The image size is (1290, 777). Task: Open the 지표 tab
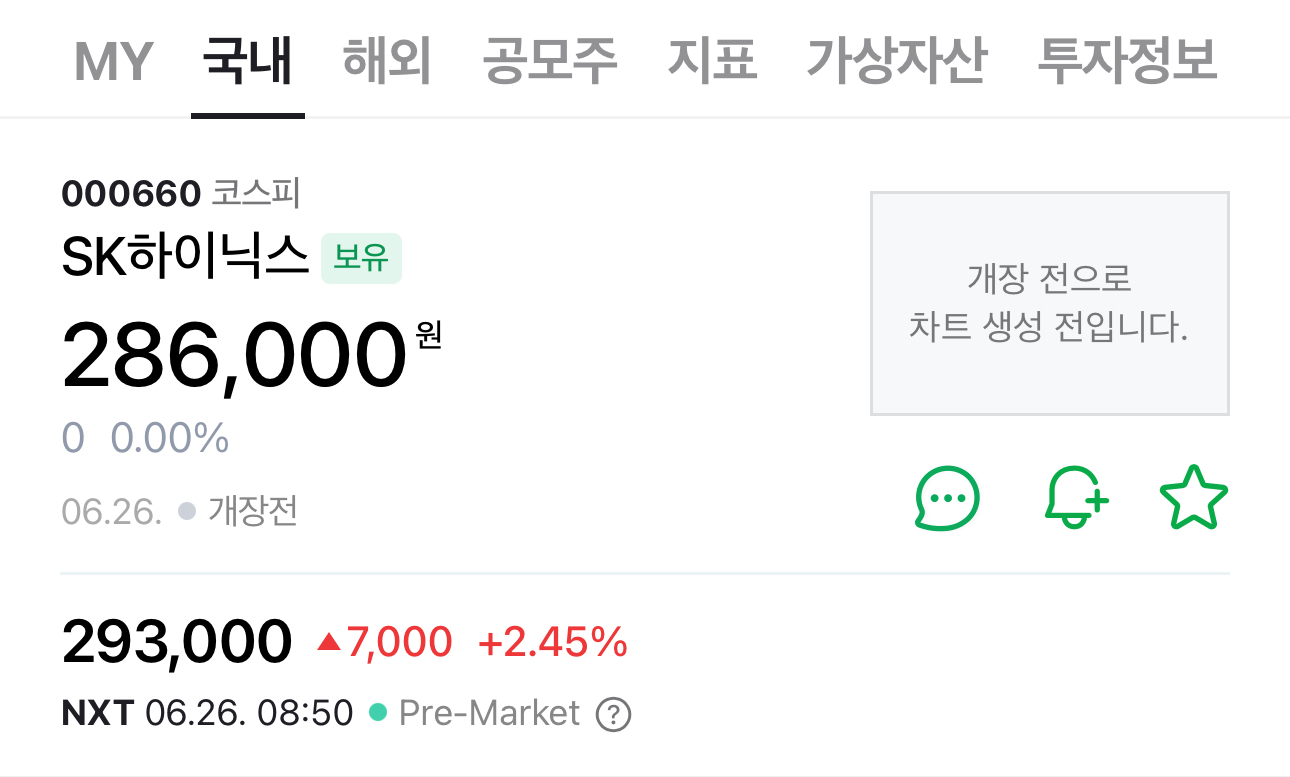click(712, 61)
